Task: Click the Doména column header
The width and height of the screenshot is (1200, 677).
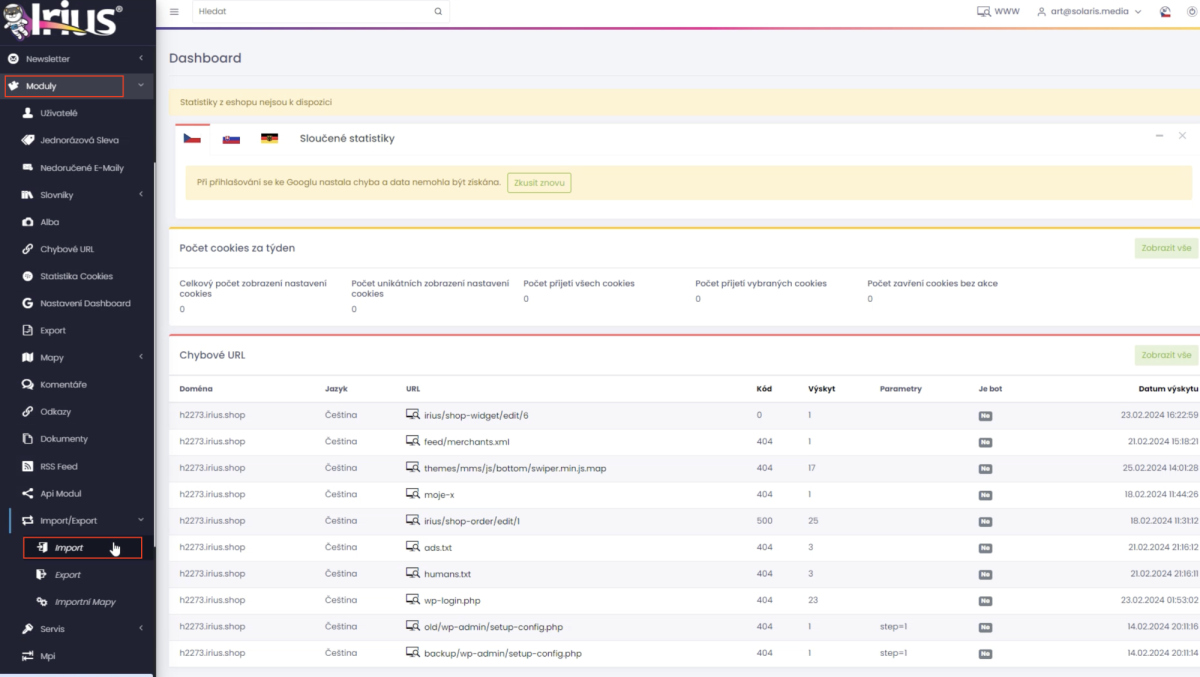Action: (x=196, y=389)
